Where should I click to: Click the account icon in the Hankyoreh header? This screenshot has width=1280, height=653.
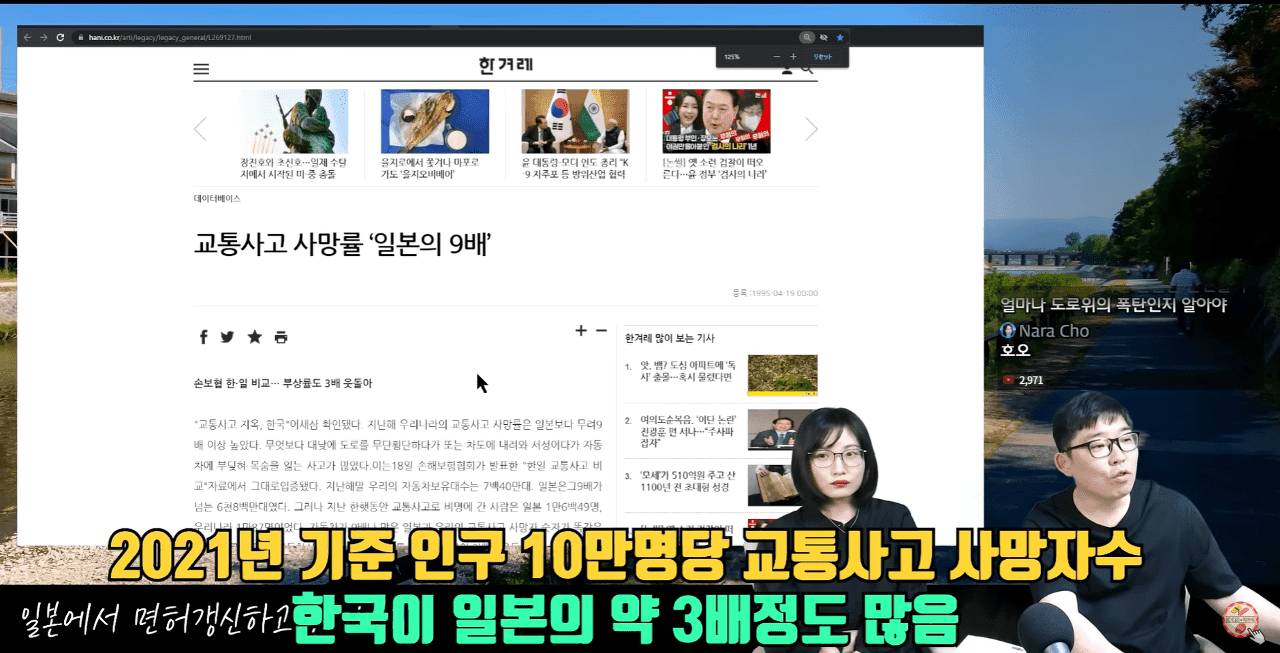tap(788, 69)
